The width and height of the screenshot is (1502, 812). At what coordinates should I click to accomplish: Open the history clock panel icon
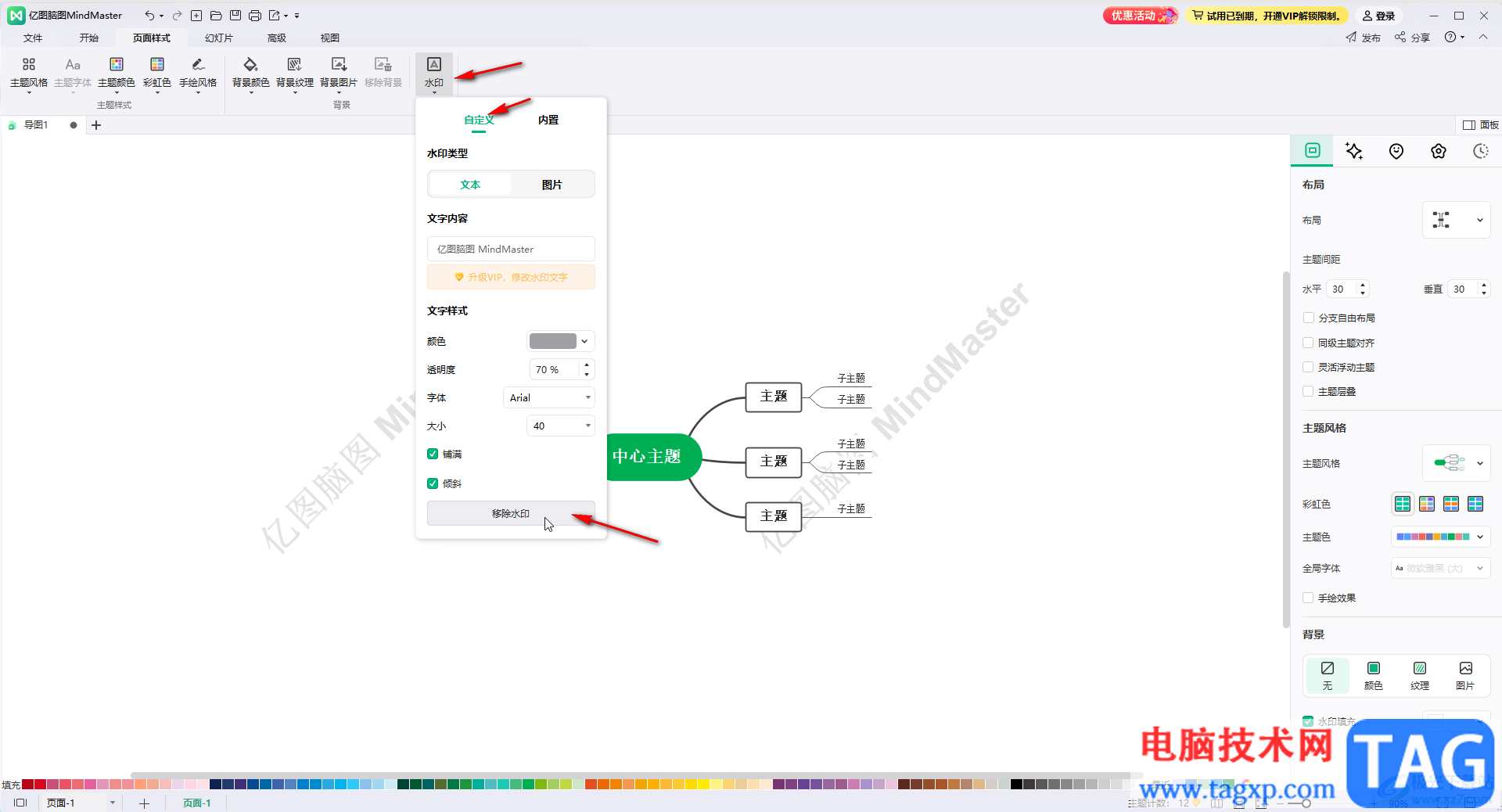(x=1481, y=151)
